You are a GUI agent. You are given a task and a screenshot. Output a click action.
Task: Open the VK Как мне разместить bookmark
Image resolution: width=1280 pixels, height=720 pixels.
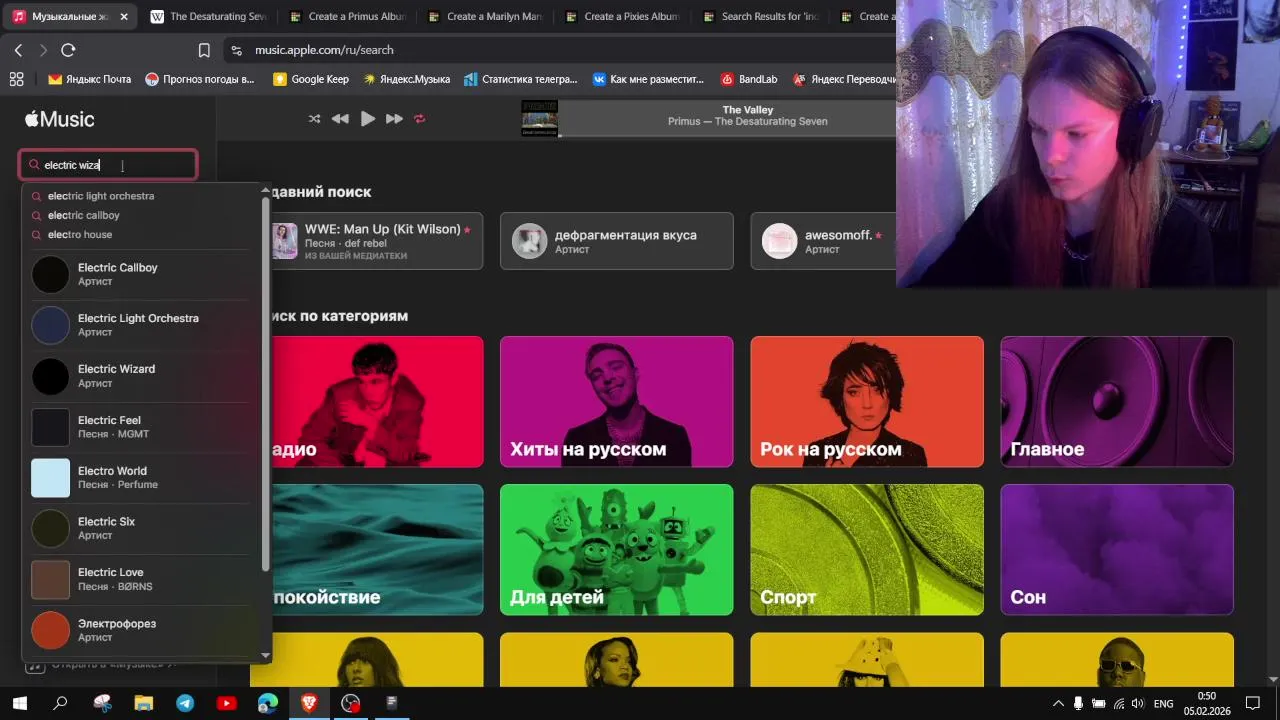coord(649,79)
